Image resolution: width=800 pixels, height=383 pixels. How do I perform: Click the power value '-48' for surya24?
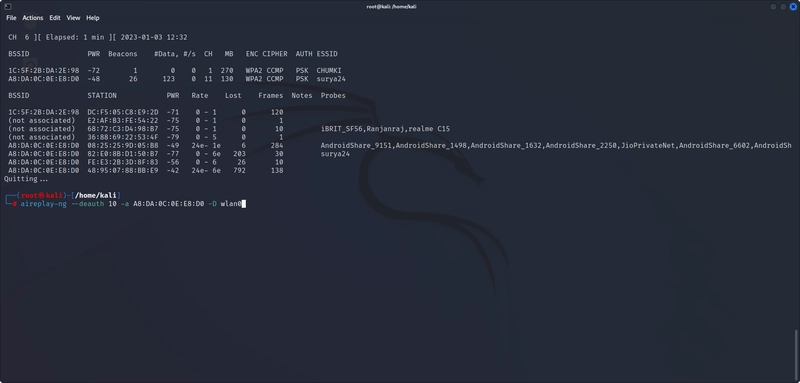94,79
